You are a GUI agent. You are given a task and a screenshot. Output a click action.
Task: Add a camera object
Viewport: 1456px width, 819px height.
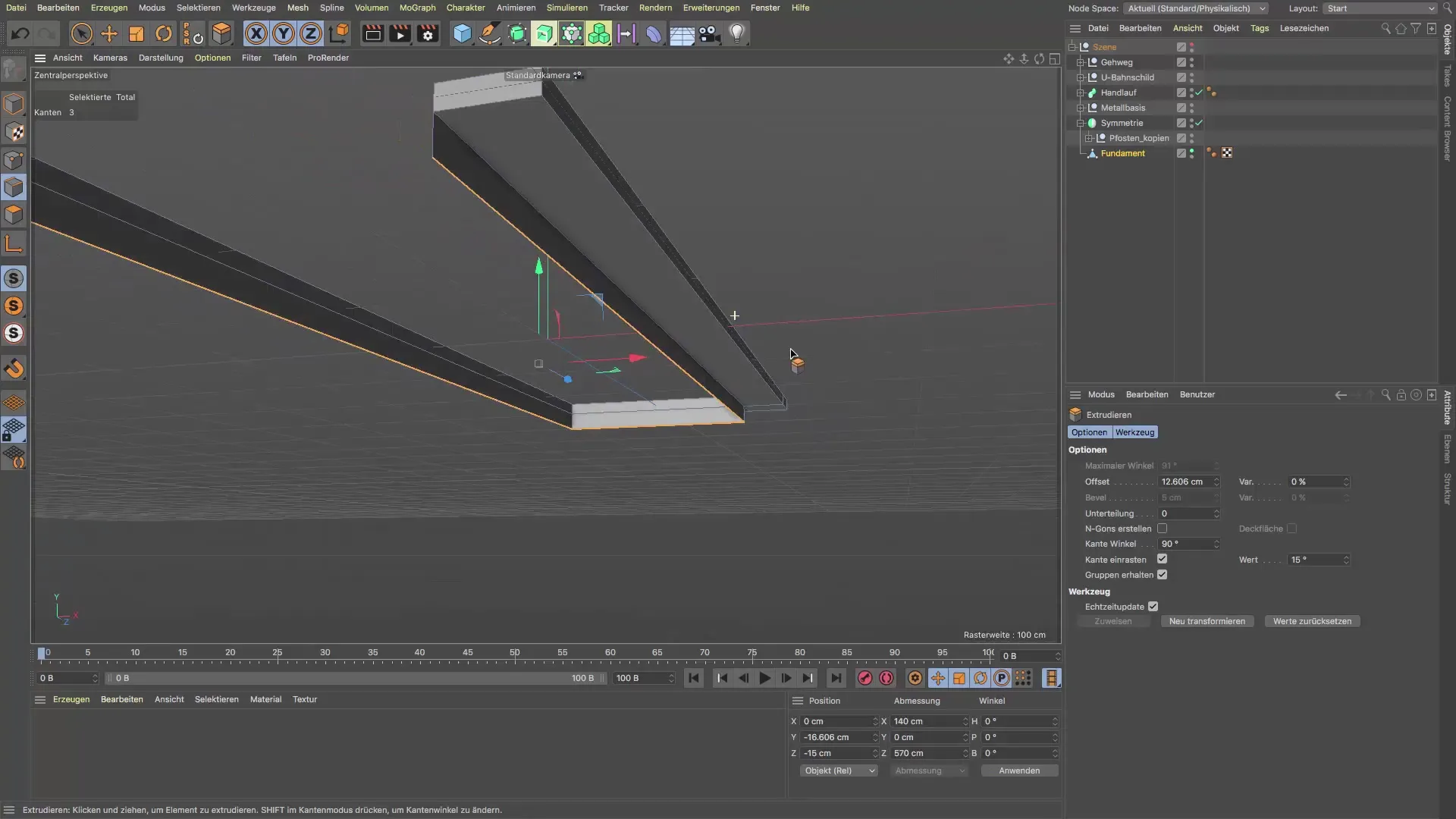pos(709,33)
